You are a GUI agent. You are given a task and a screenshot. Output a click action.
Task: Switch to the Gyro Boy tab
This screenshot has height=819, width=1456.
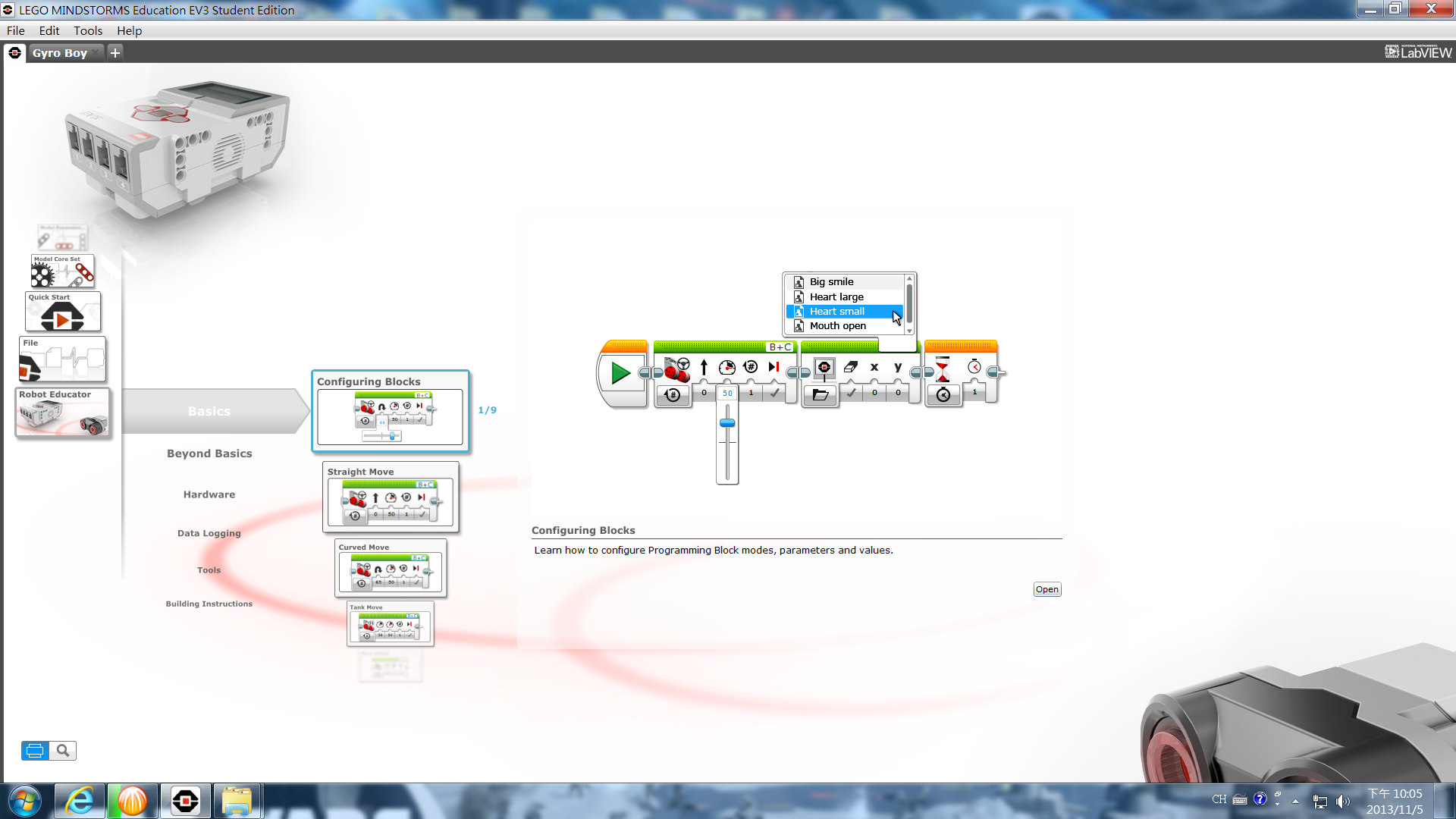pos(60,53)
